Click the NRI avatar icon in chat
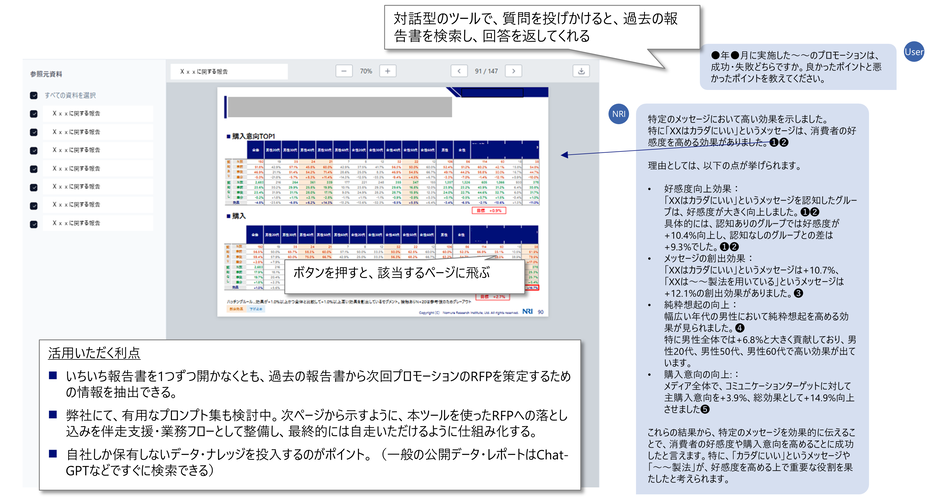Image resolution: width=943 pixels, height=499 pixels. [x=619, y=115]
